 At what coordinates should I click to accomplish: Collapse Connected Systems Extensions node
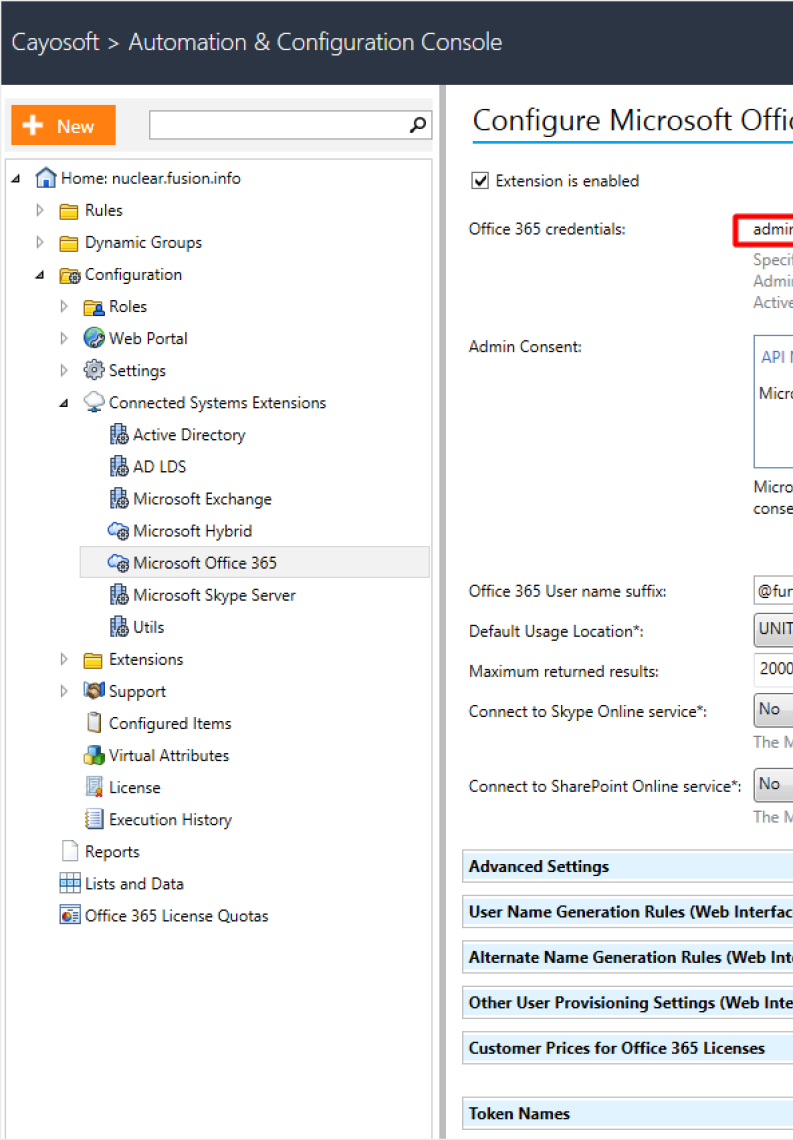(64, 403)
